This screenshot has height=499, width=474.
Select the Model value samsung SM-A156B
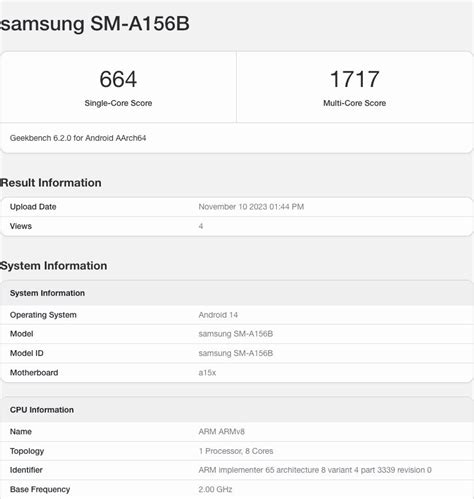pos(236,334)
